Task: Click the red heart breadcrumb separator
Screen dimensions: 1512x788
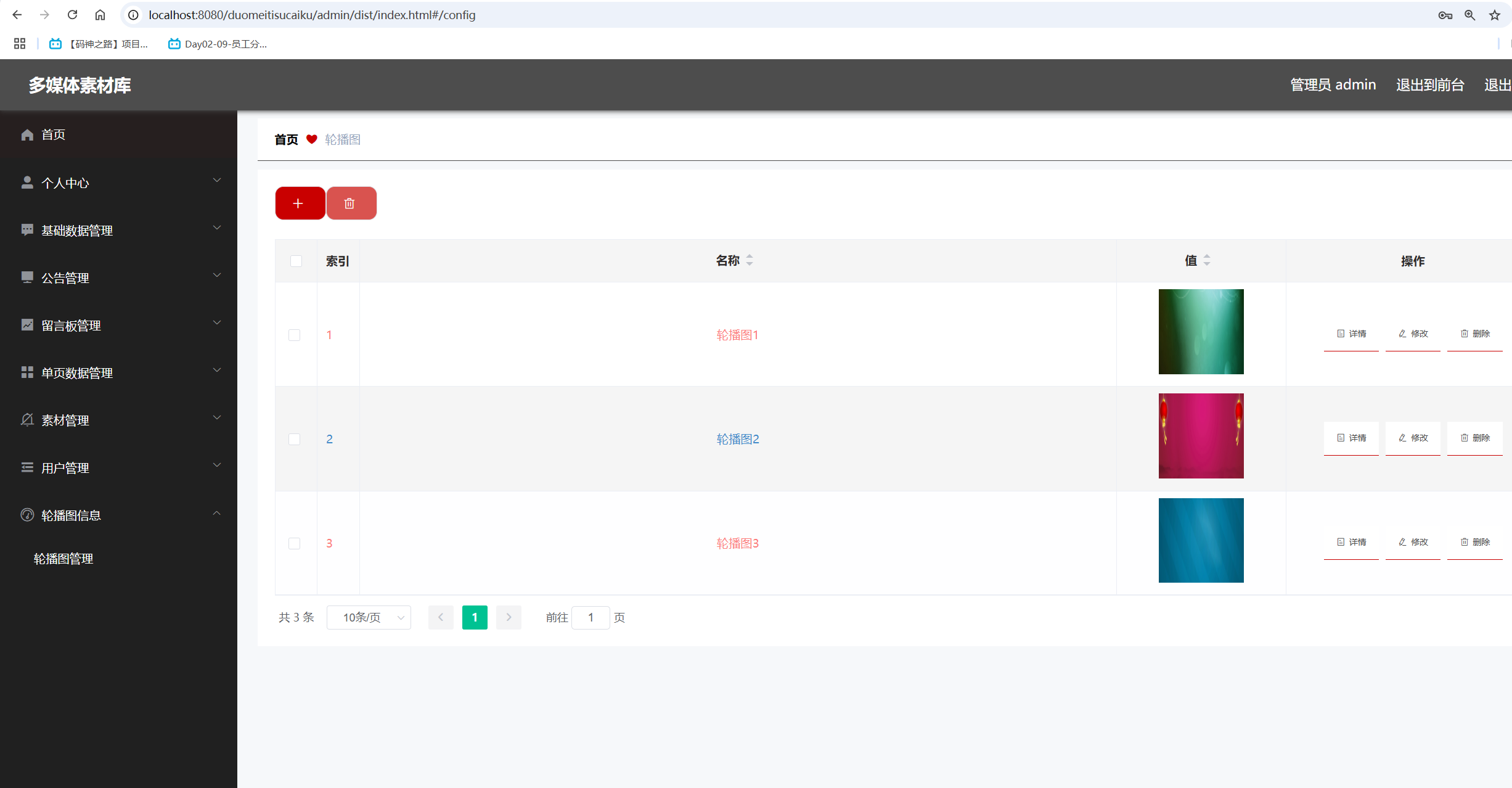Action: click(x=312, y=139)
